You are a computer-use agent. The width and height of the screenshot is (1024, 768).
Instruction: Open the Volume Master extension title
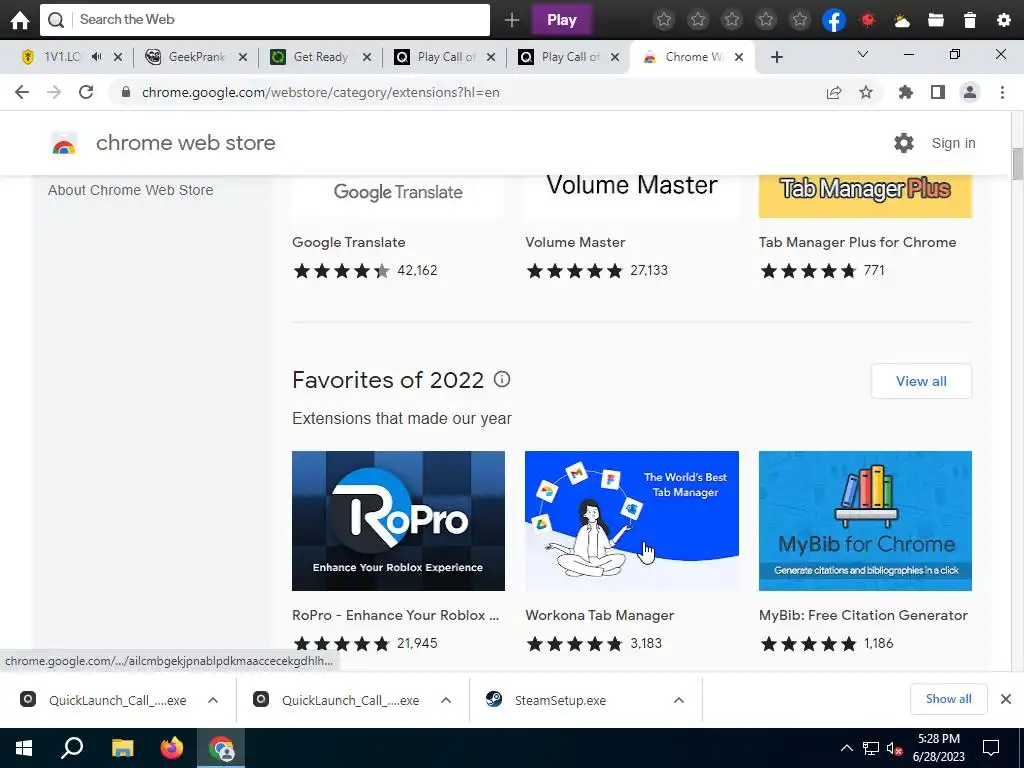[x=575, y=242]
